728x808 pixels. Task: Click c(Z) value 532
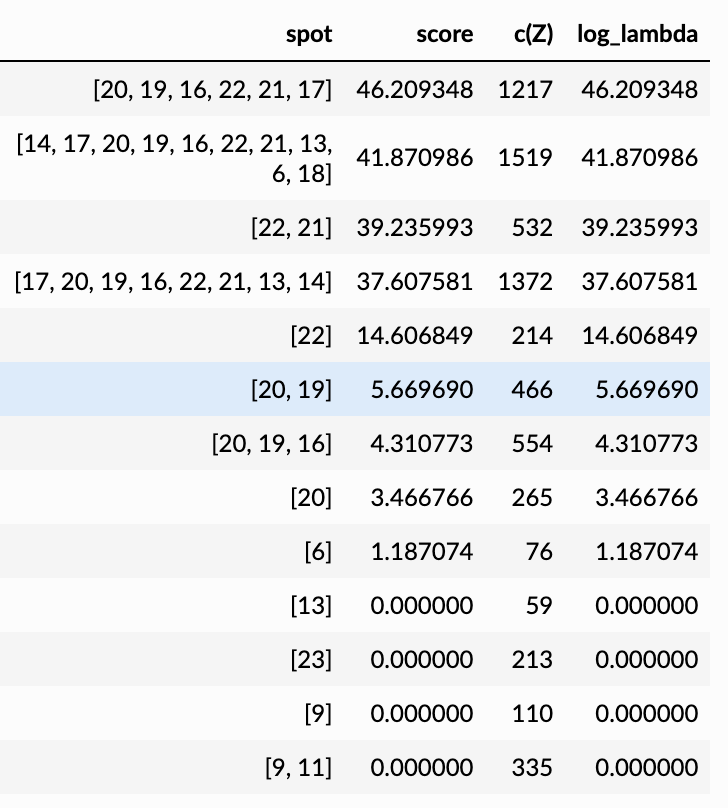[532, 228]
